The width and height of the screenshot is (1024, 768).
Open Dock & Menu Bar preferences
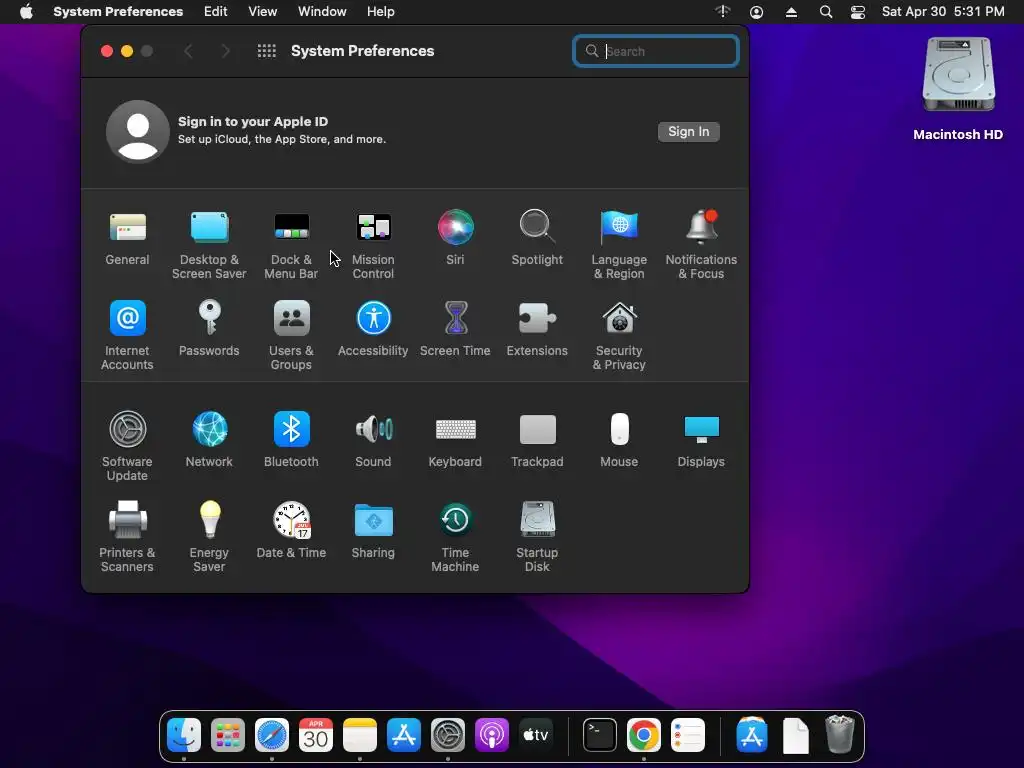pos(291,245)
